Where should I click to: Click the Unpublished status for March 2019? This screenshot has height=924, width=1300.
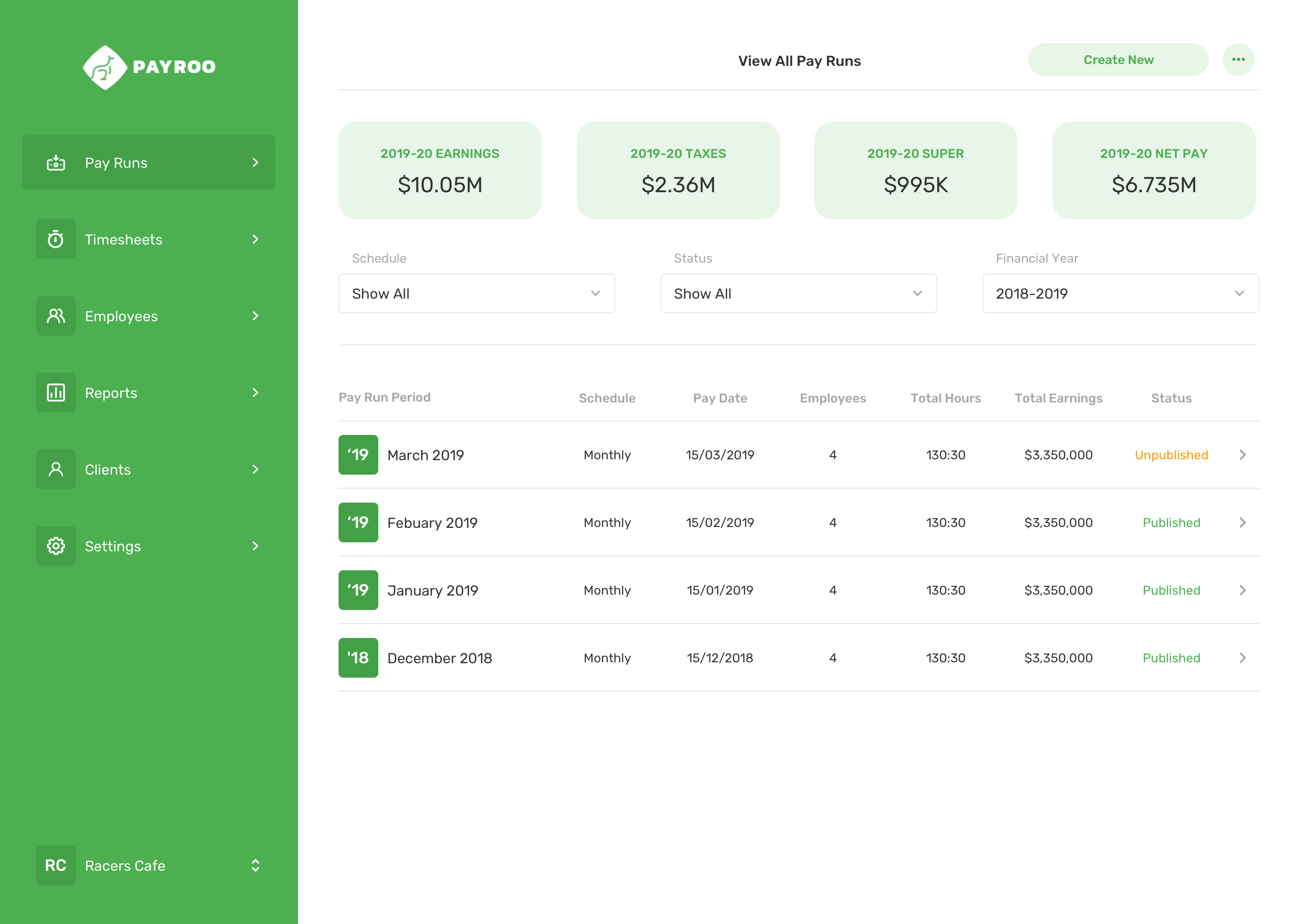pos(1171,455)
